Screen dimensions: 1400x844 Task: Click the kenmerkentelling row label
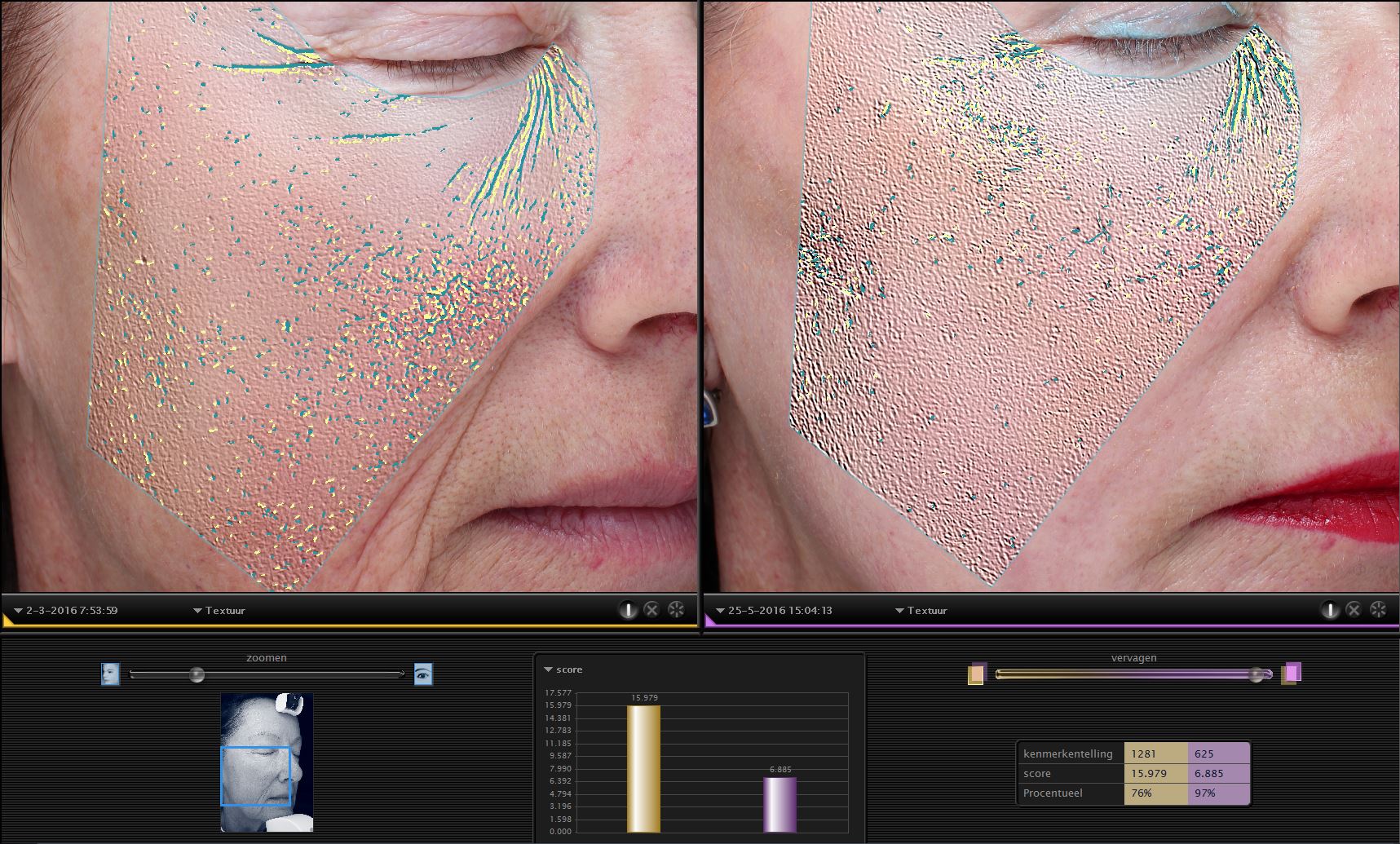click(1068, 753)
